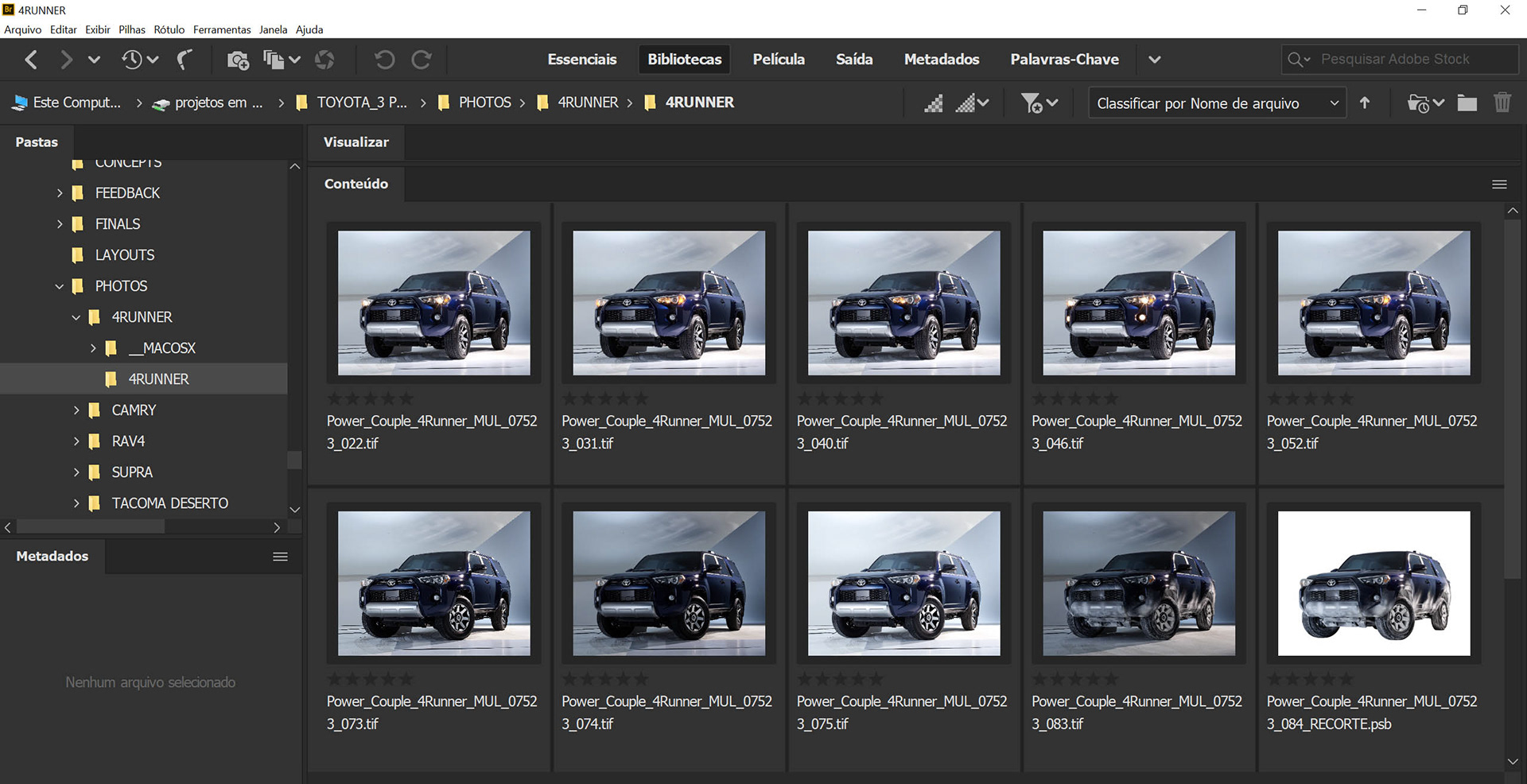Click the boomerang return-to-app icon
Screen dimensions: 1527x784
pos(185,60)
